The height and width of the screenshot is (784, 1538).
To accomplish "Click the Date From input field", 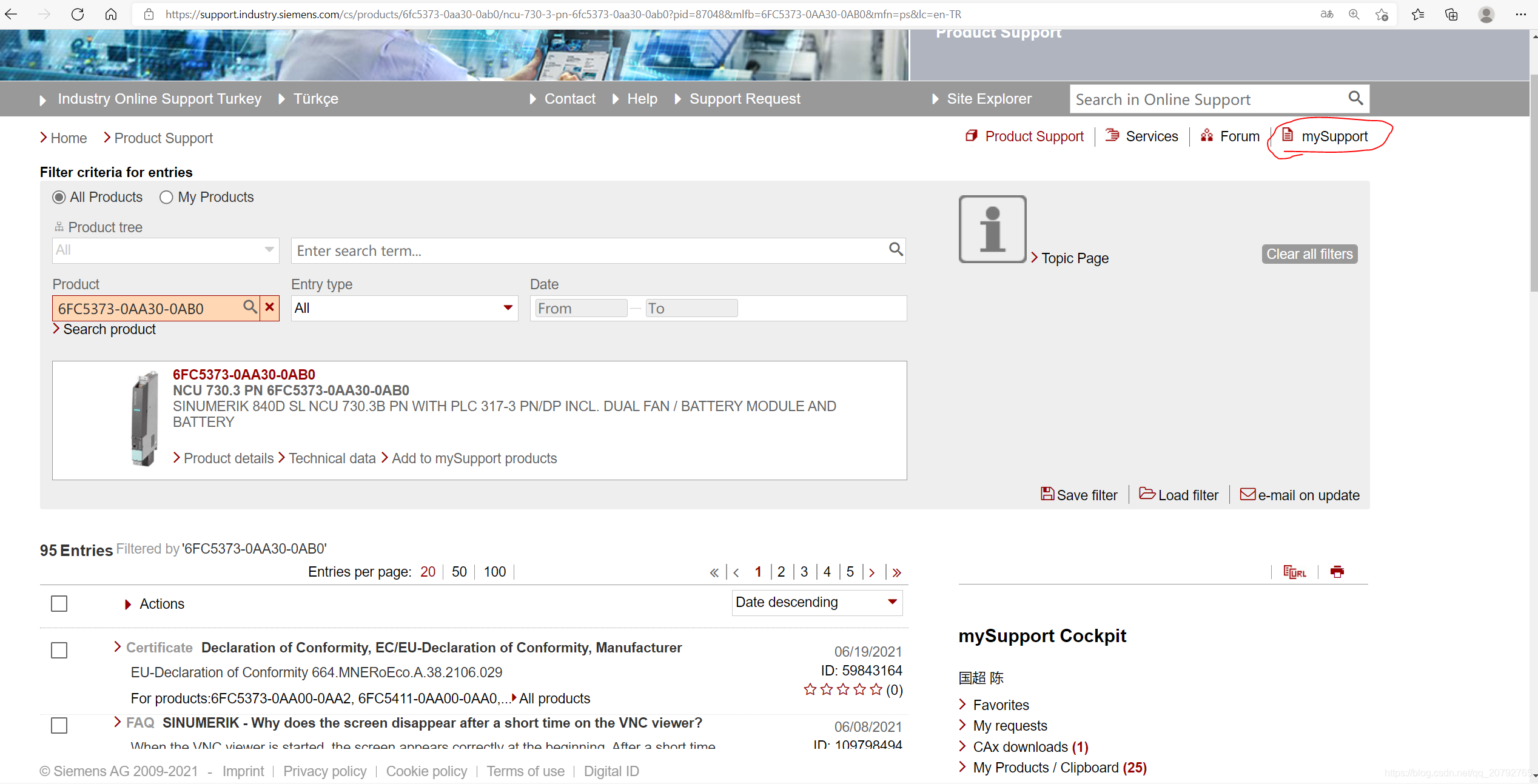I will coord(581,308).
